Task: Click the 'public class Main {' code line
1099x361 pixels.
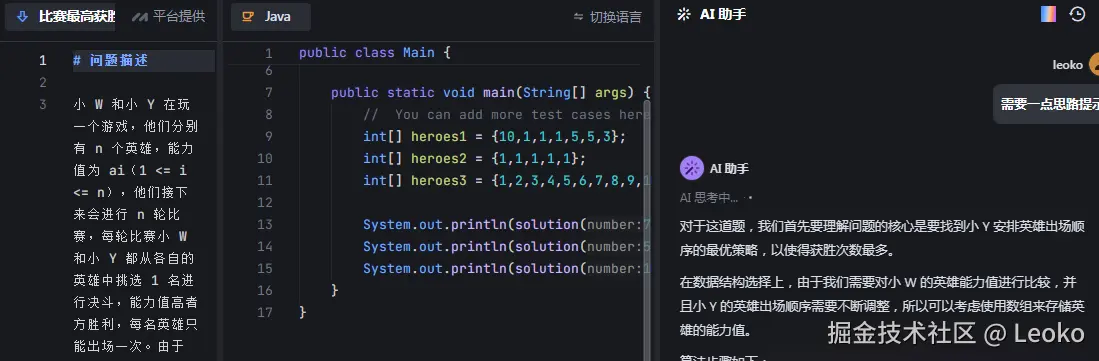Action: pos(375,53)
